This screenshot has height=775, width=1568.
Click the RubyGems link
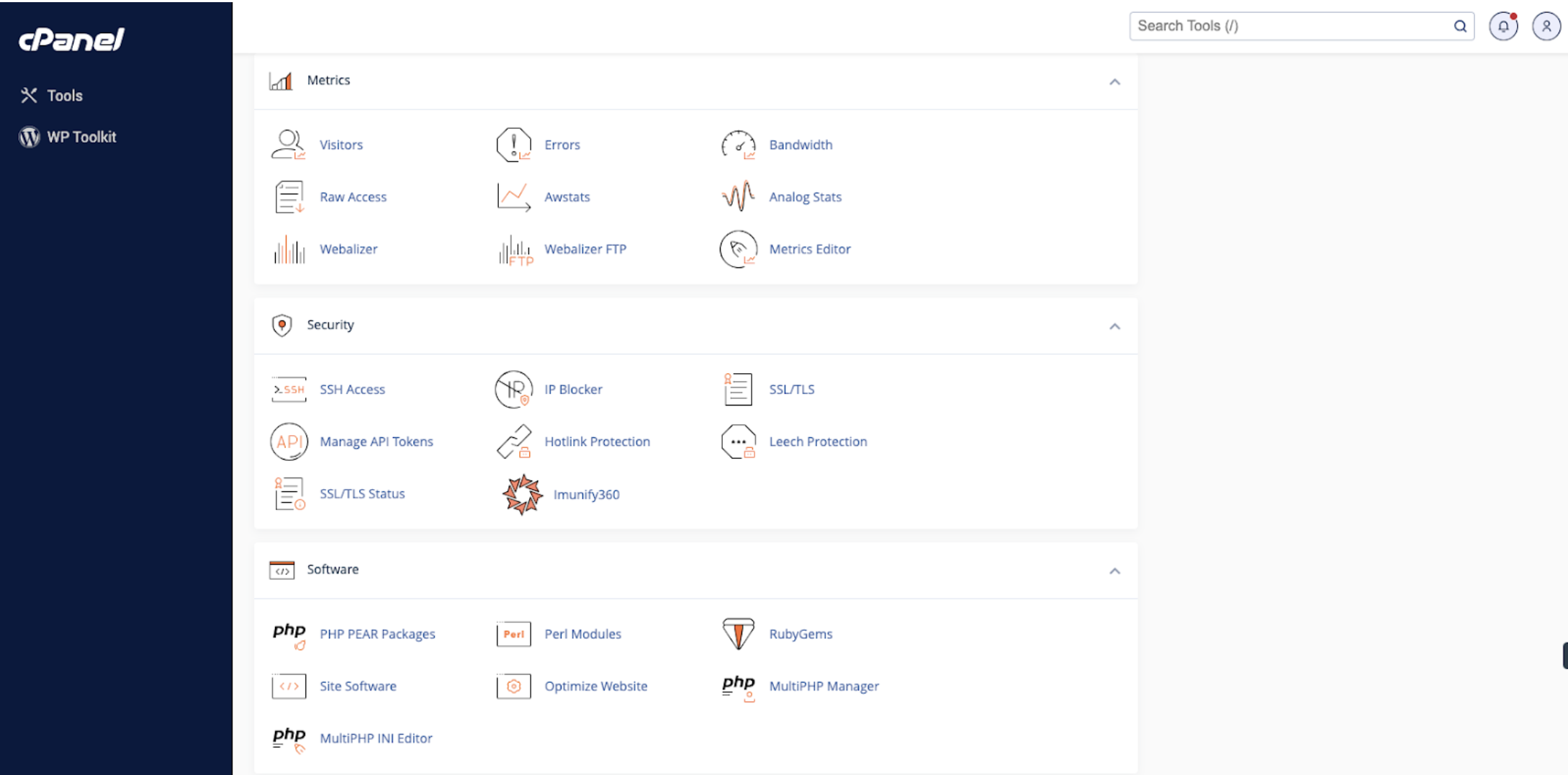(x=801, y=635)
